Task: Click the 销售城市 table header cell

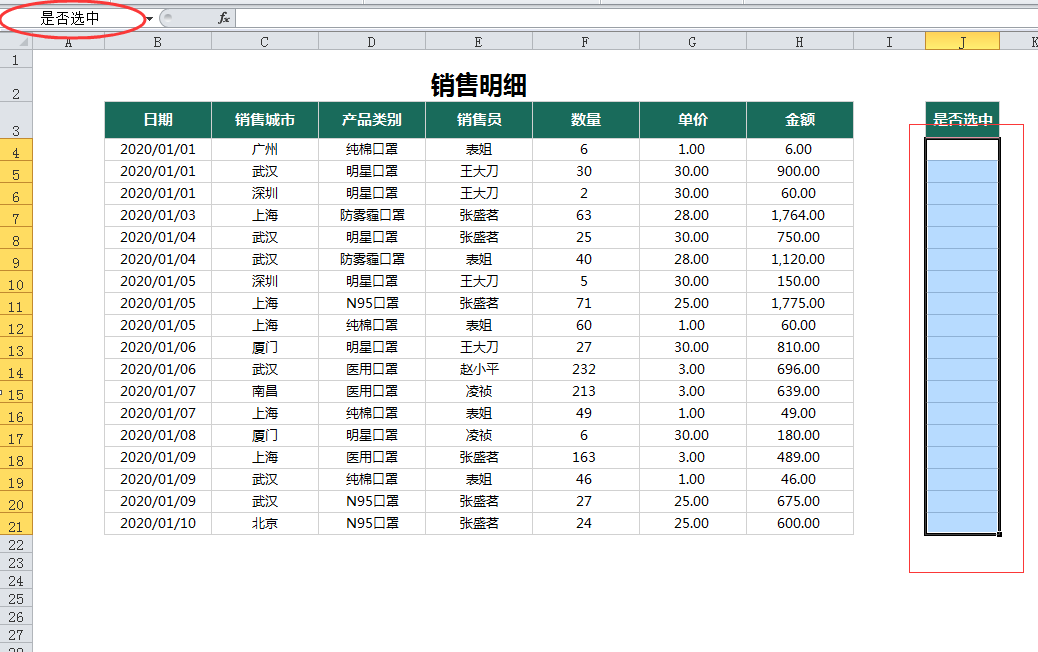Action: pos(265,120)
